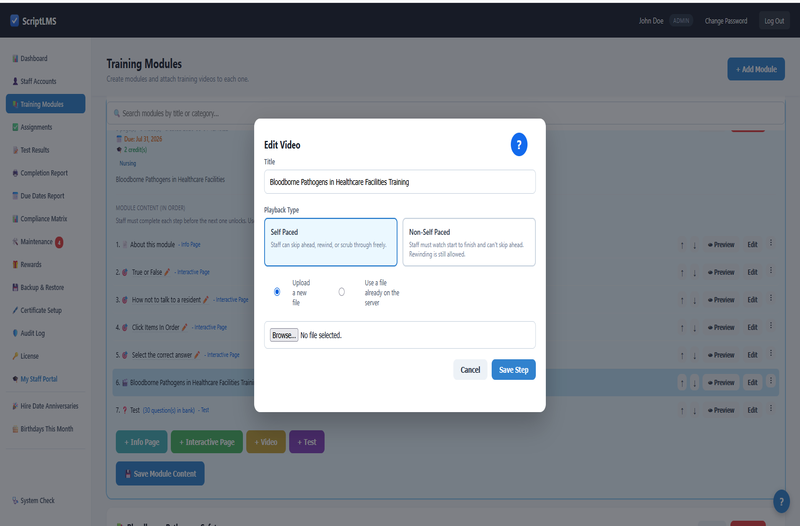This screenshot has height=526, width=800.
Task: Preview the 'About this module' step
Action: pos(721,245)
